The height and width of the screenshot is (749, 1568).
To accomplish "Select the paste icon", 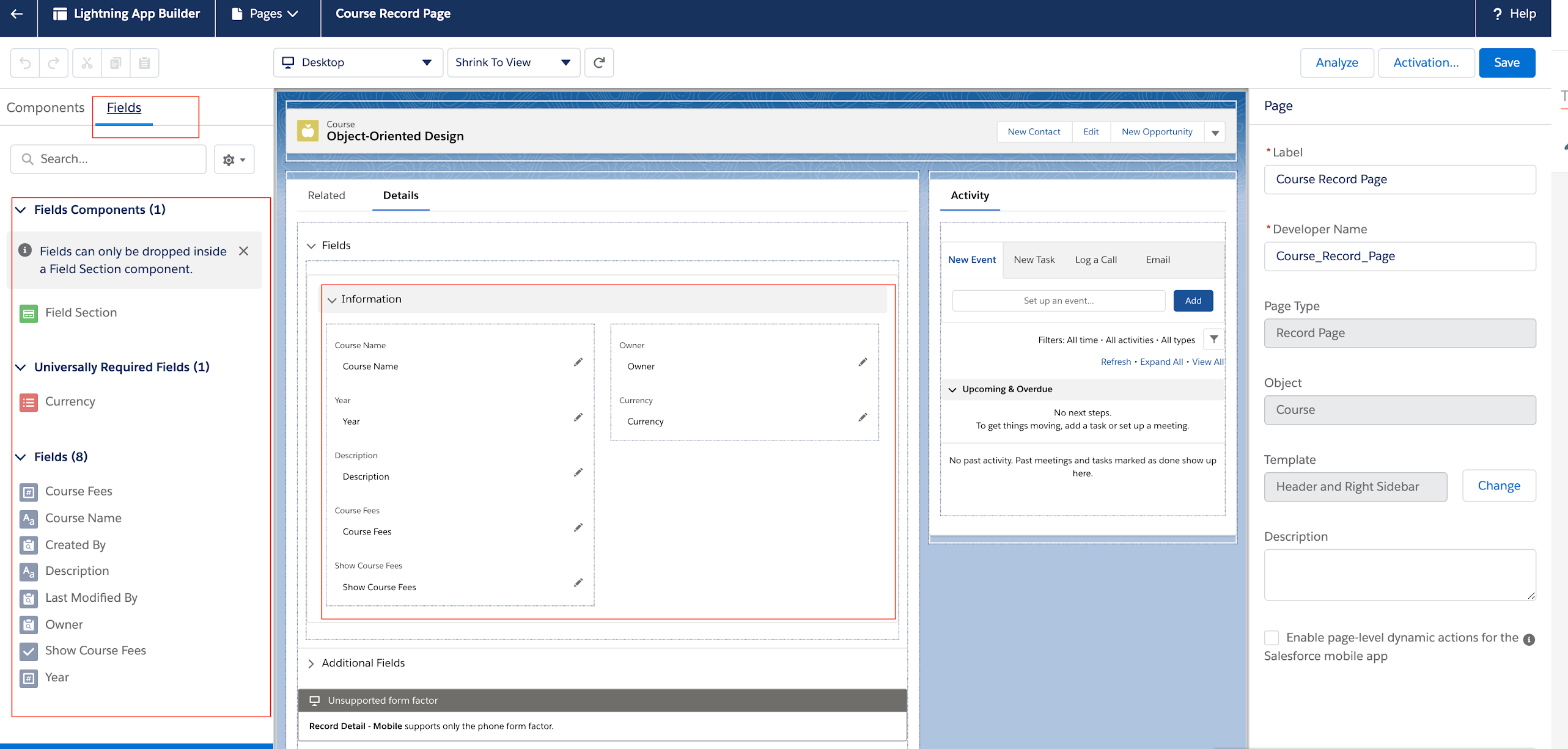I will [x=144, y=62].
